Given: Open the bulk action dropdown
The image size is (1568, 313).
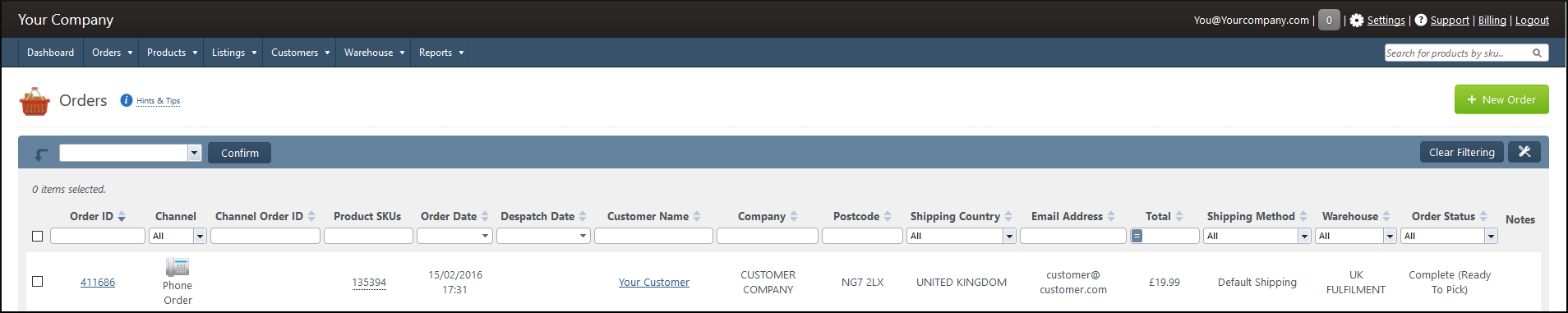Looking at the screenshot, I should click(131, 153).
